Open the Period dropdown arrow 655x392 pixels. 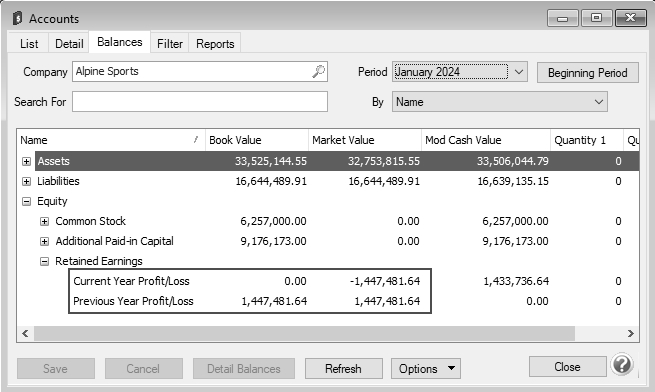[518, 72]
